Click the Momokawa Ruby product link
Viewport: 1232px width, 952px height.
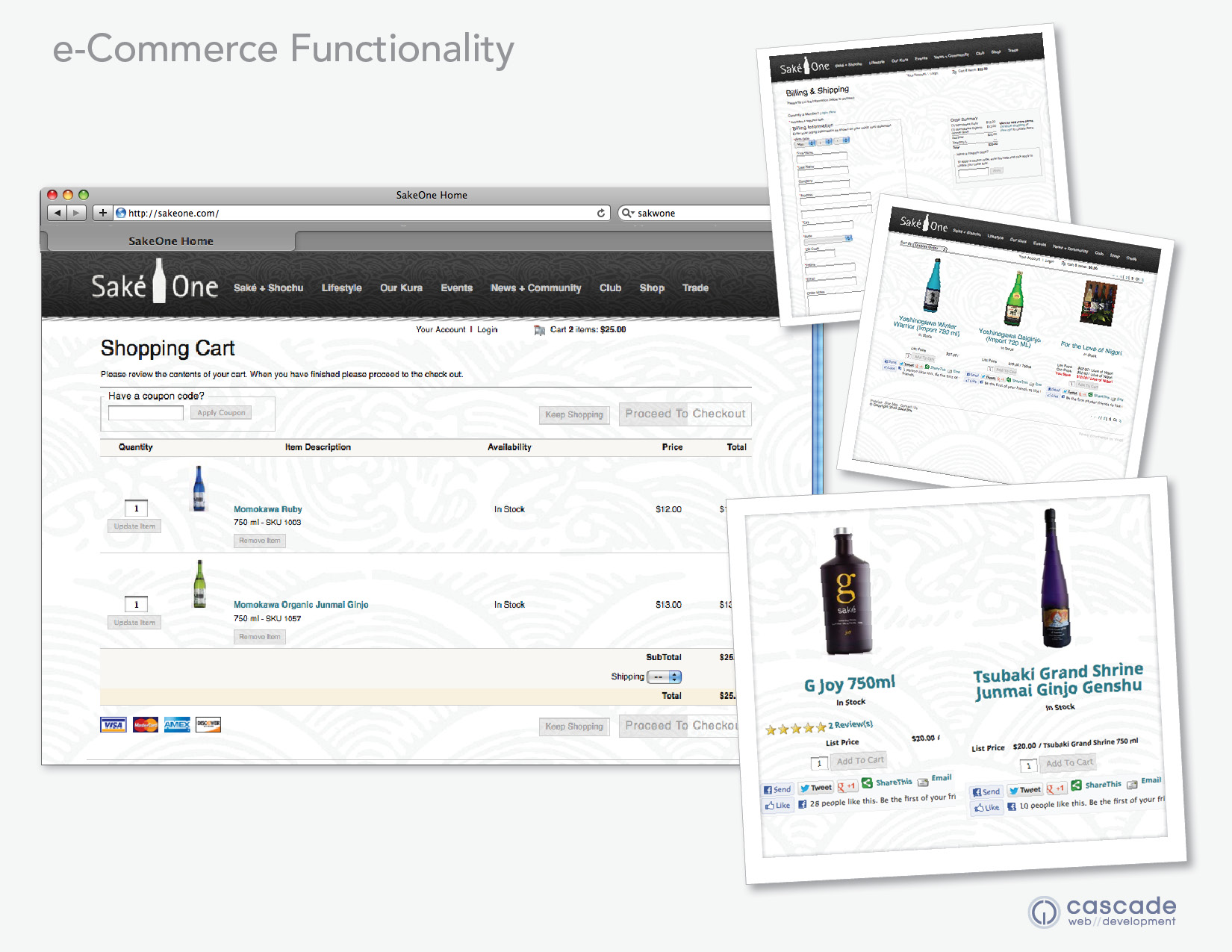coord(268,509)
